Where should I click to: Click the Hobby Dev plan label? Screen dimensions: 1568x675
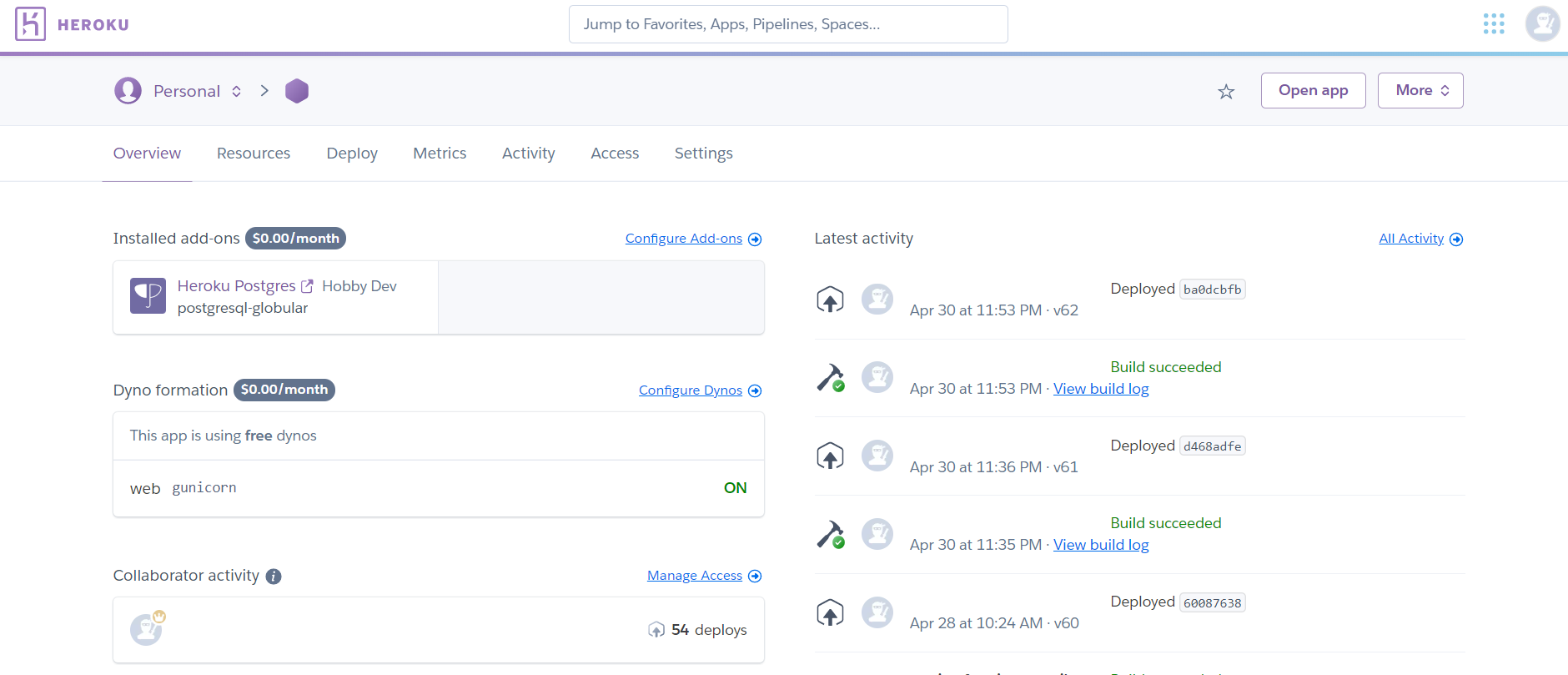(x=359, y=286)
